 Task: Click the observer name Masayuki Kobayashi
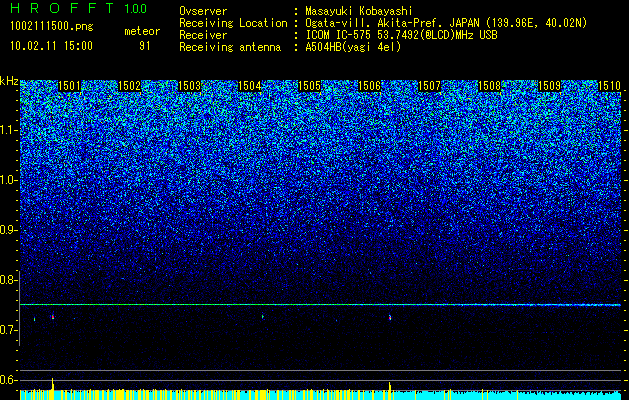(359, 11)
